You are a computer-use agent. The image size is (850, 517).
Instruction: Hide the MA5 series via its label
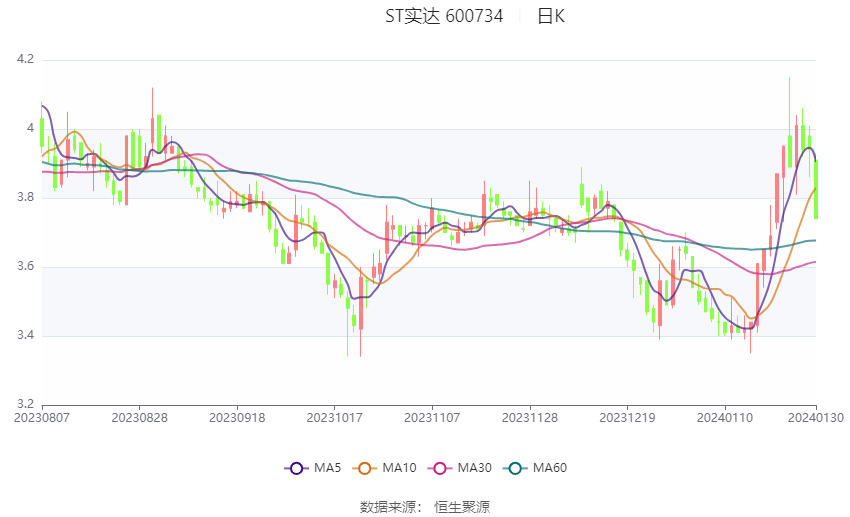327,468
